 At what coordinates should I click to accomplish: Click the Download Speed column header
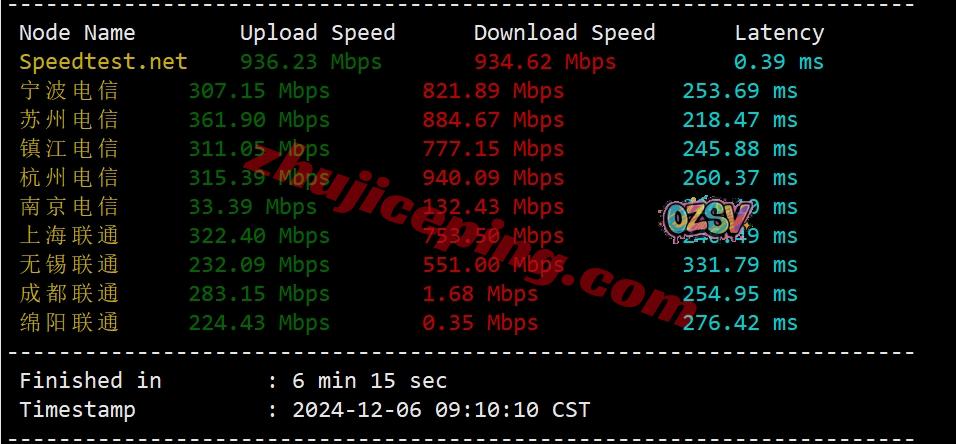[x=565, y=33]
